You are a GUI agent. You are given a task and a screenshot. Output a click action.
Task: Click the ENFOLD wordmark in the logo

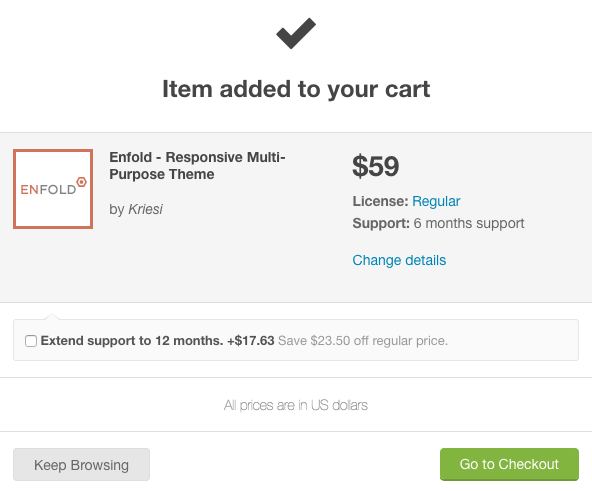point(48,190)
